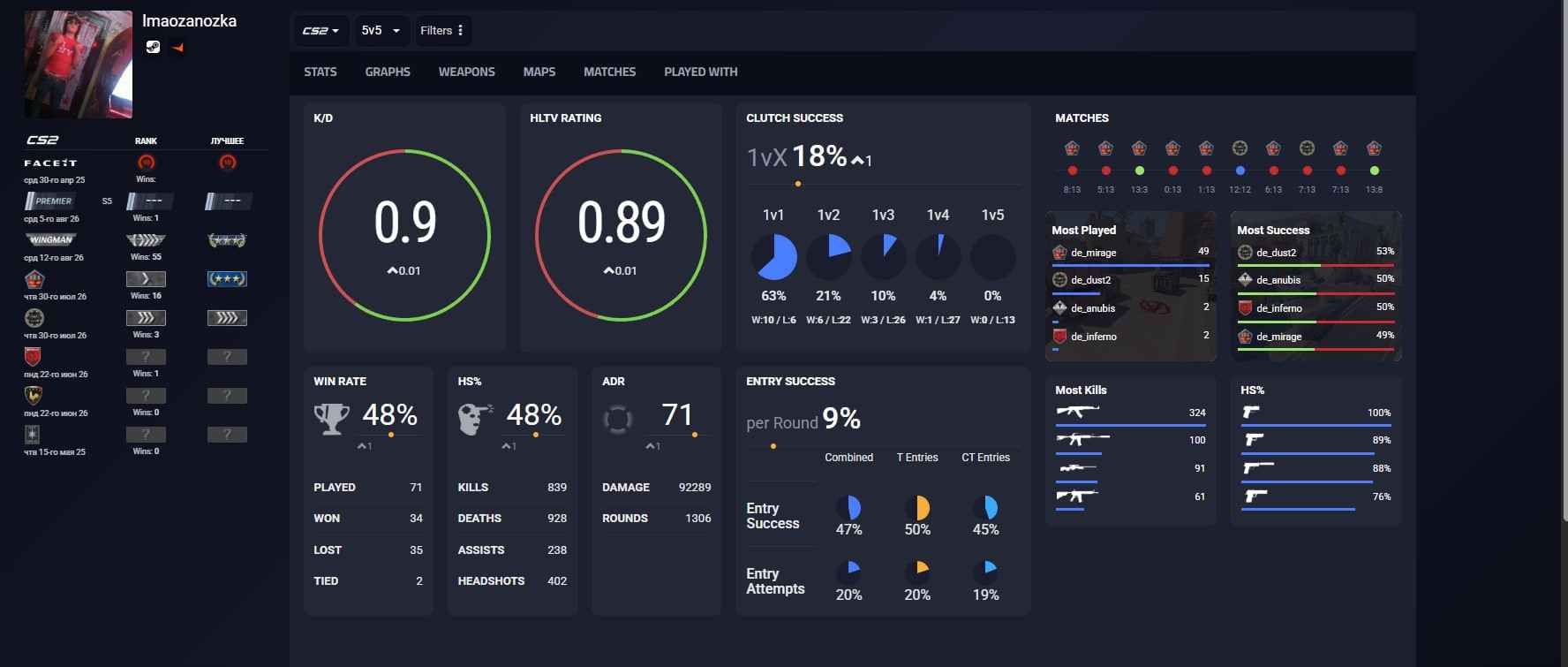Image resolution: width=1568 pixels, height=667 pixels.
Task: Click the weapon icon with 100 kills
Action: (x=1082, y=439)
